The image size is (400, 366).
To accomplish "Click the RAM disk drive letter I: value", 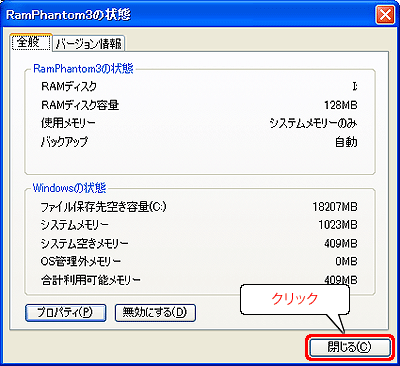I will [x=355, y=87].
